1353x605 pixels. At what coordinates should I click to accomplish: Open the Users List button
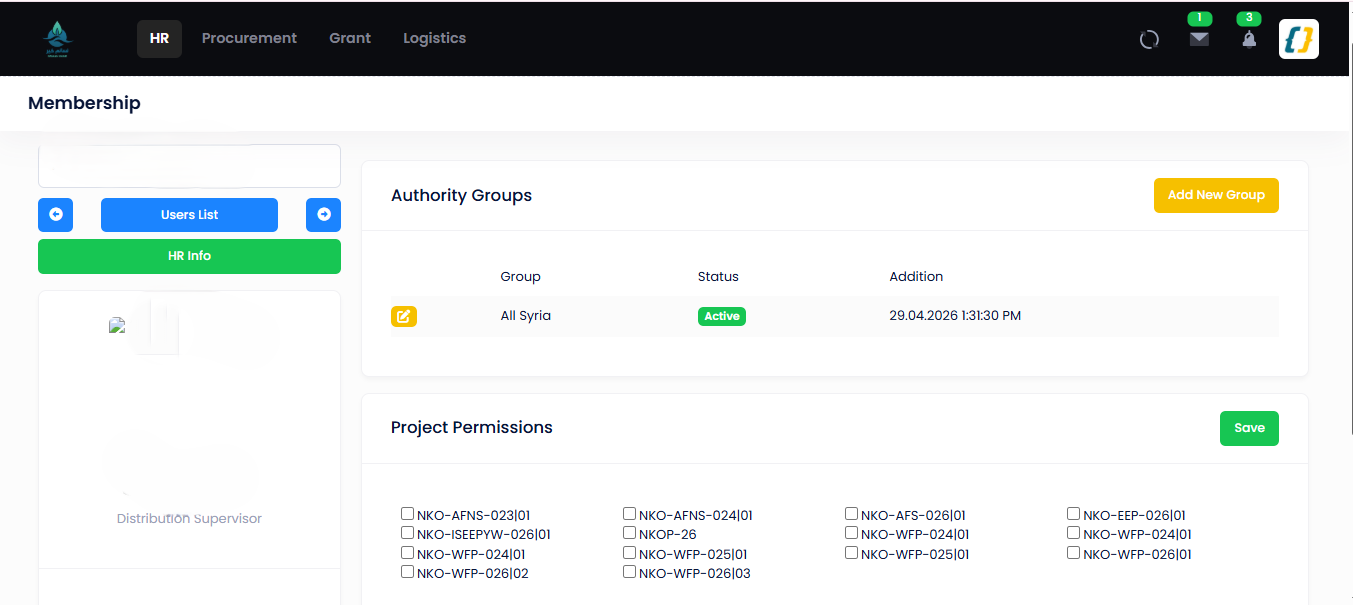tap(189, 215)
